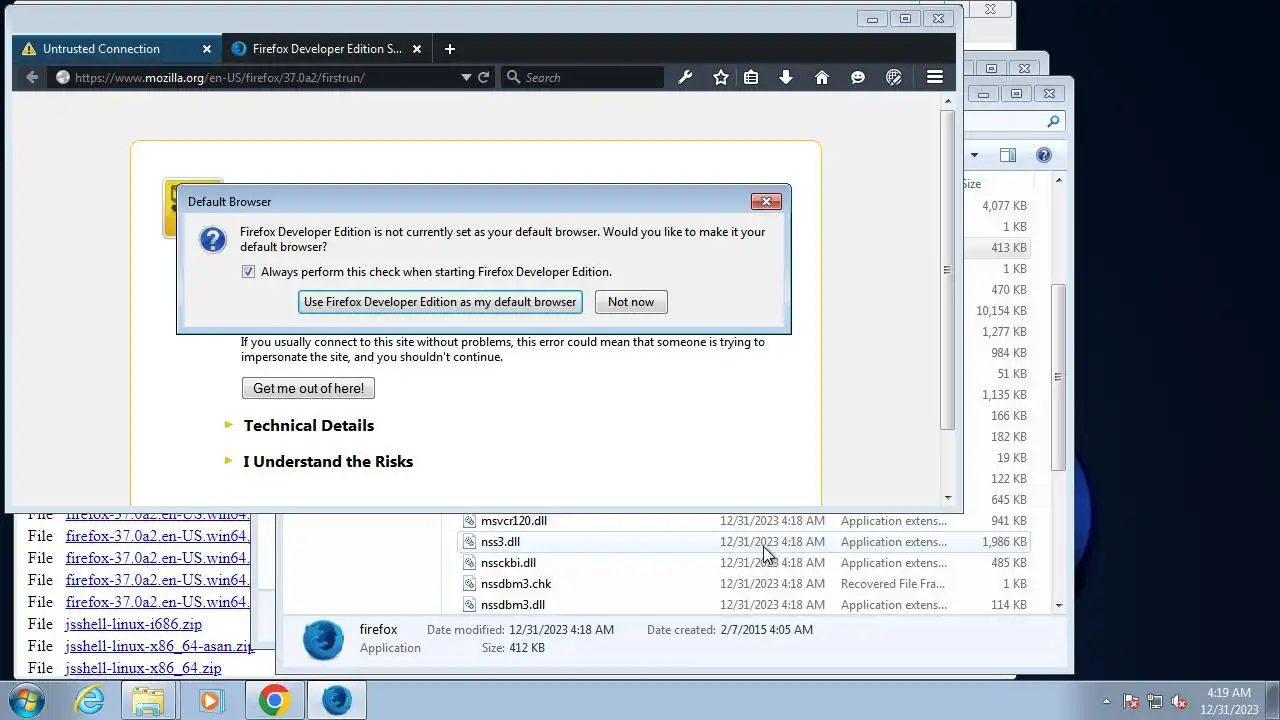Show bookmarks list icon in toolbar
1280x720 pixels.
pyautogui.click(x=751, y=77)
